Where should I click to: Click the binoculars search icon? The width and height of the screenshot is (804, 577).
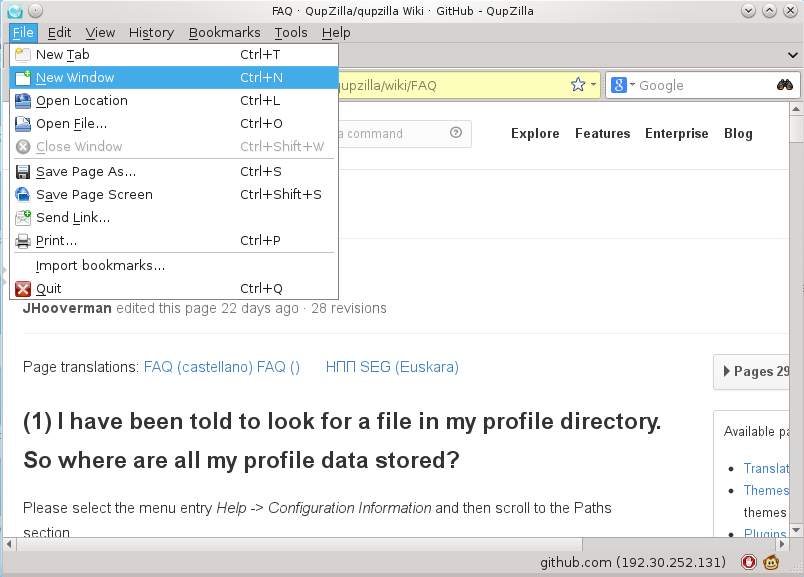(x=785, y=85)
